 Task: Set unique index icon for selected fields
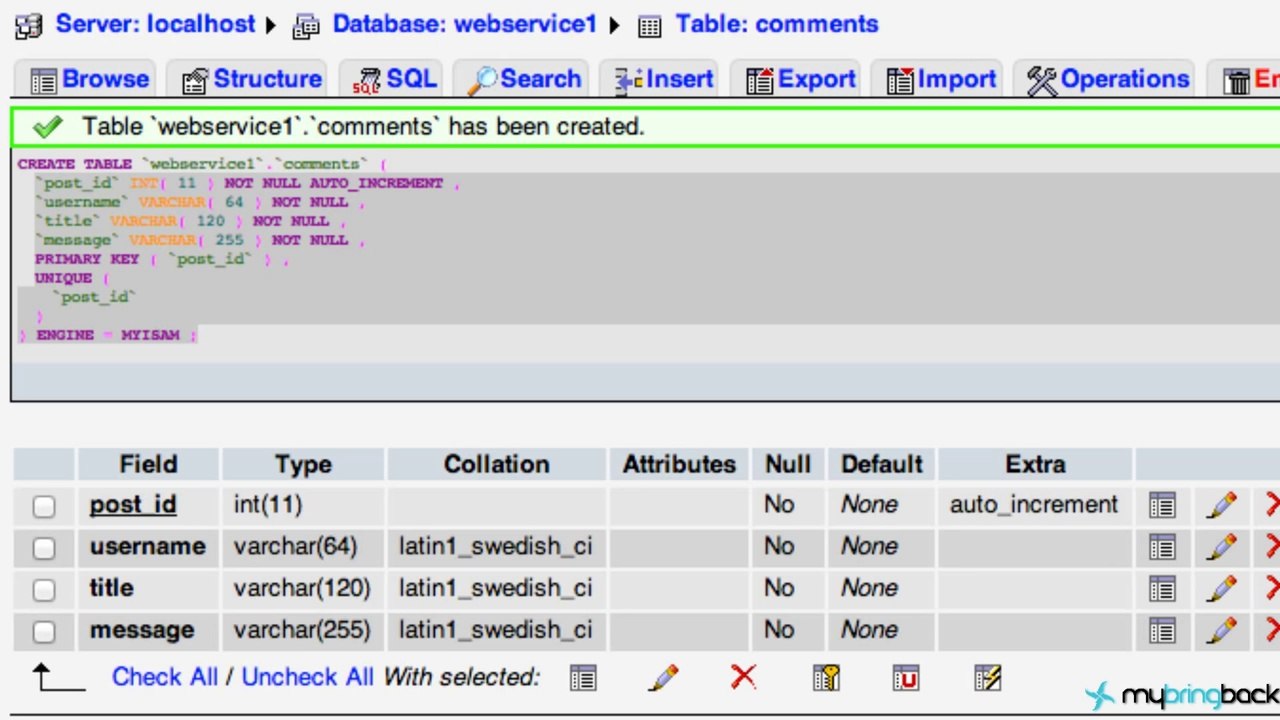[x=906, y=678]
